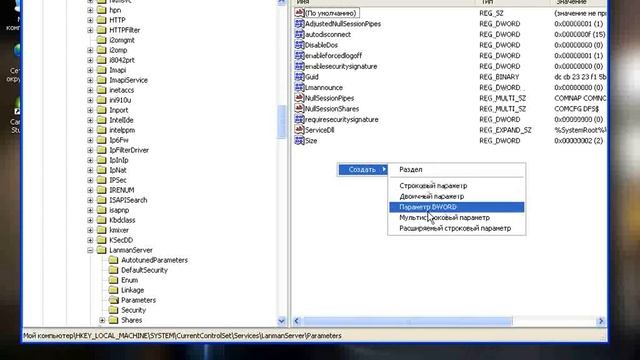The width and height of the screenshot is (640, 360).
Task: Click the Parameters folder icon
Action: [113, 300]
